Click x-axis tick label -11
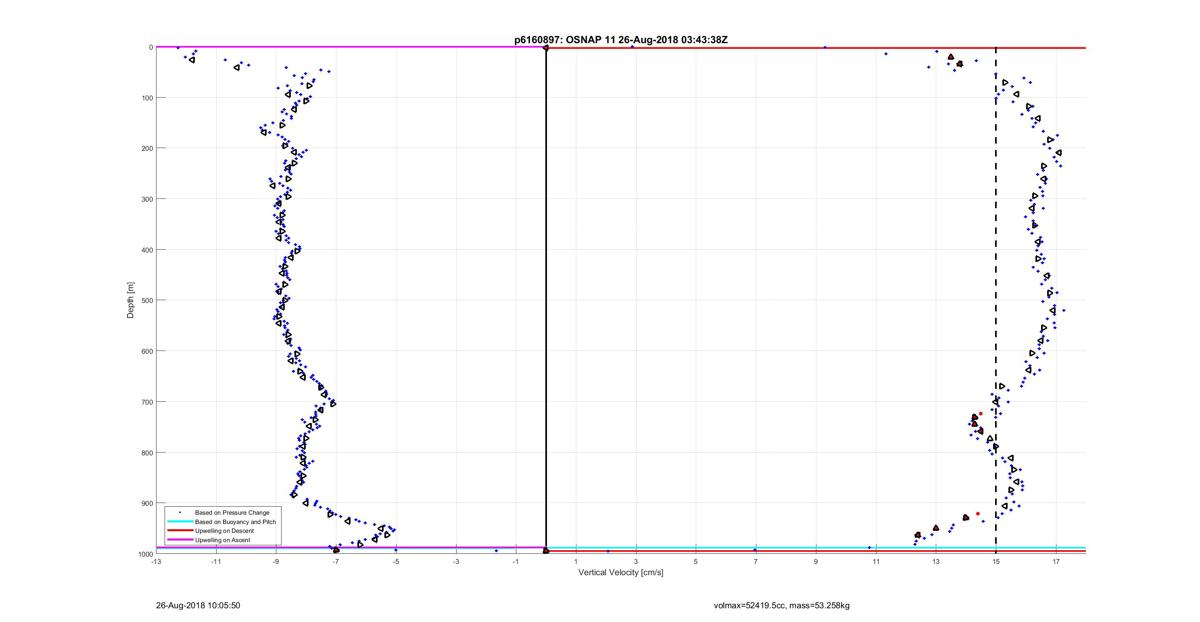This screenshot has width=1200, height=622. tap(216, 560)
